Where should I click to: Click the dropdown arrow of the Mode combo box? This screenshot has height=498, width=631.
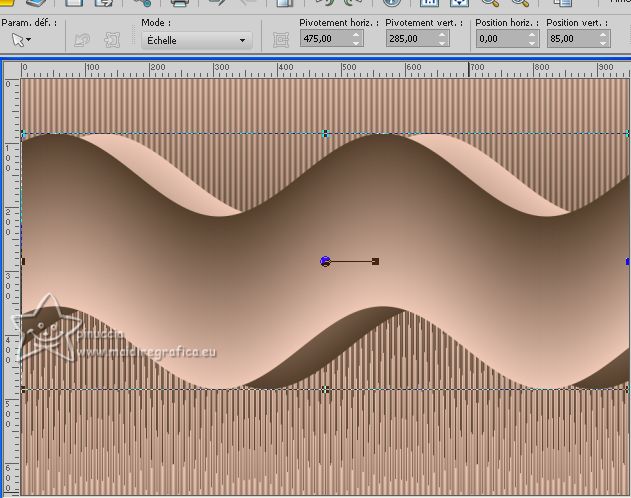[242, 40]
